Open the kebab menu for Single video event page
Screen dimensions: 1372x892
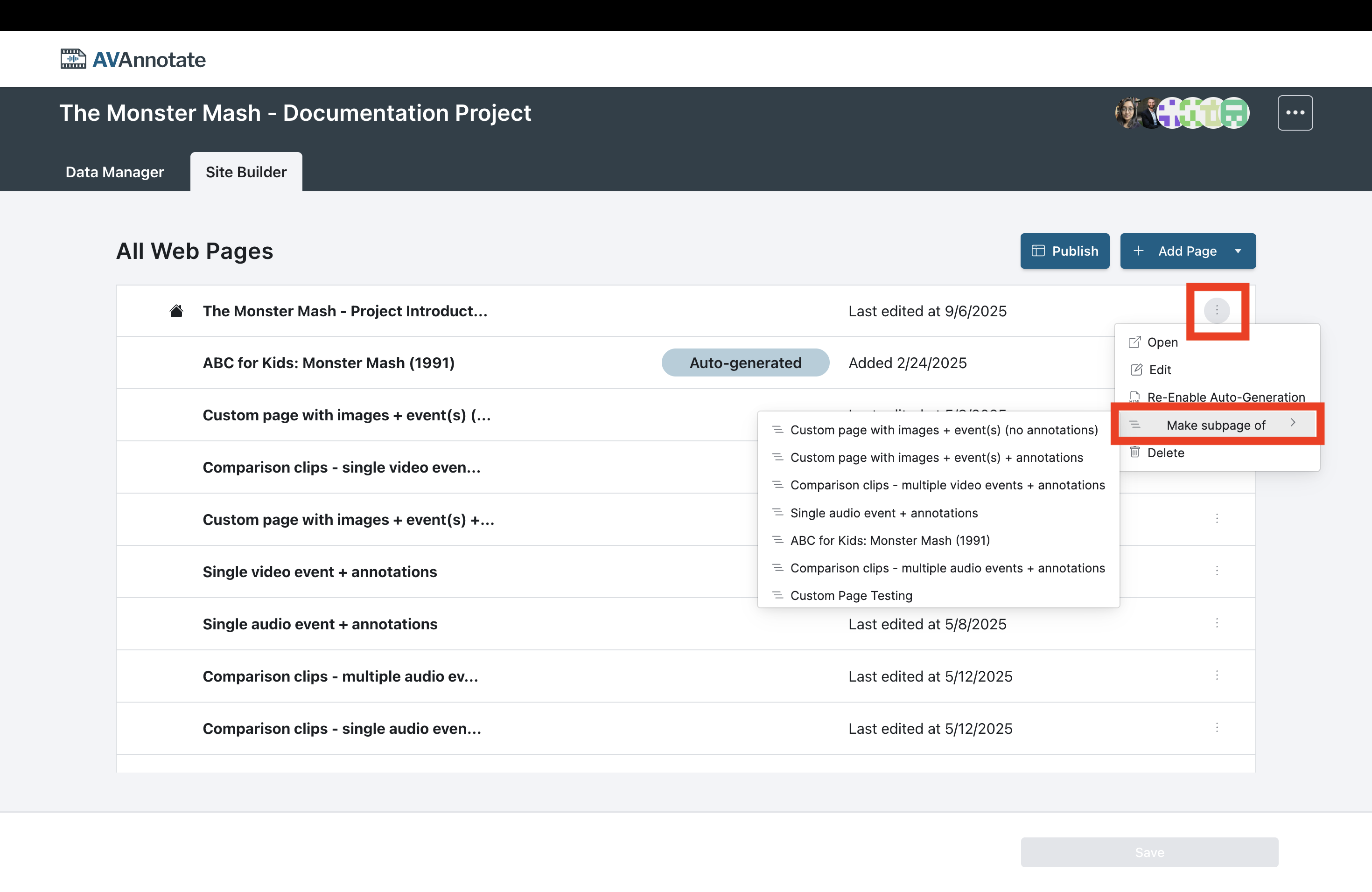coord(1217,571)
